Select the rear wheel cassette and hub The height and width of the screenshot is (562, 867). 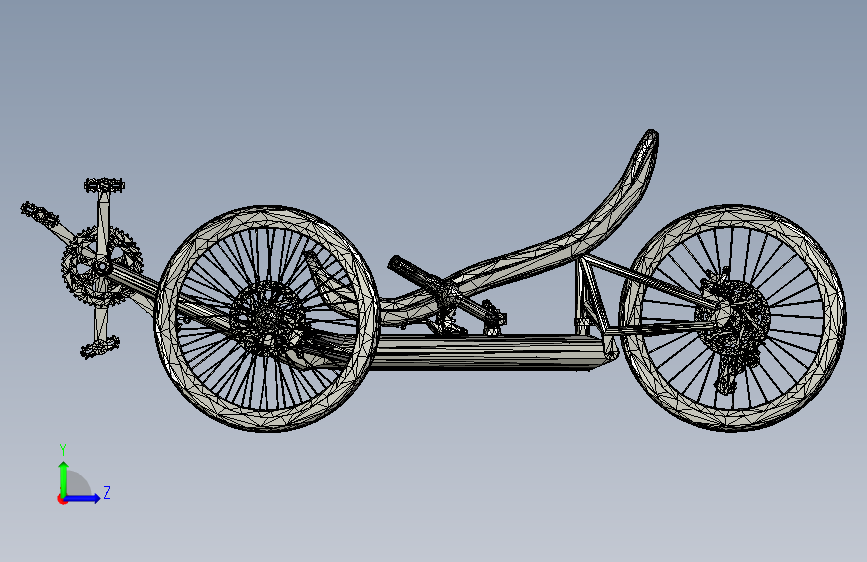click(x=731, y=319)
